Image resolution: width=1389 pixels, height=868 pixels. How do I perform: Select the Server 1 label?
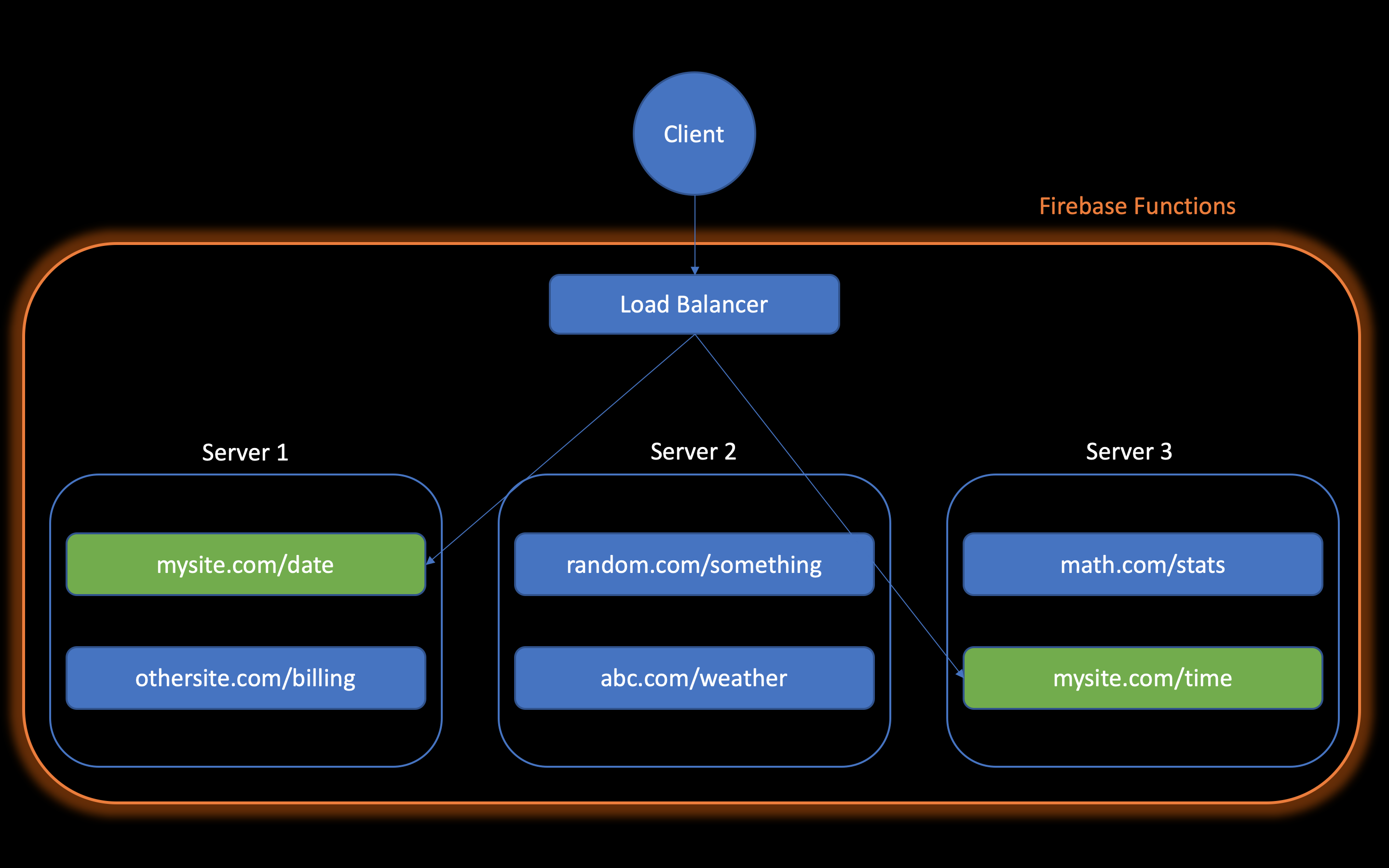pyautogui.click(x=245, y=452)
